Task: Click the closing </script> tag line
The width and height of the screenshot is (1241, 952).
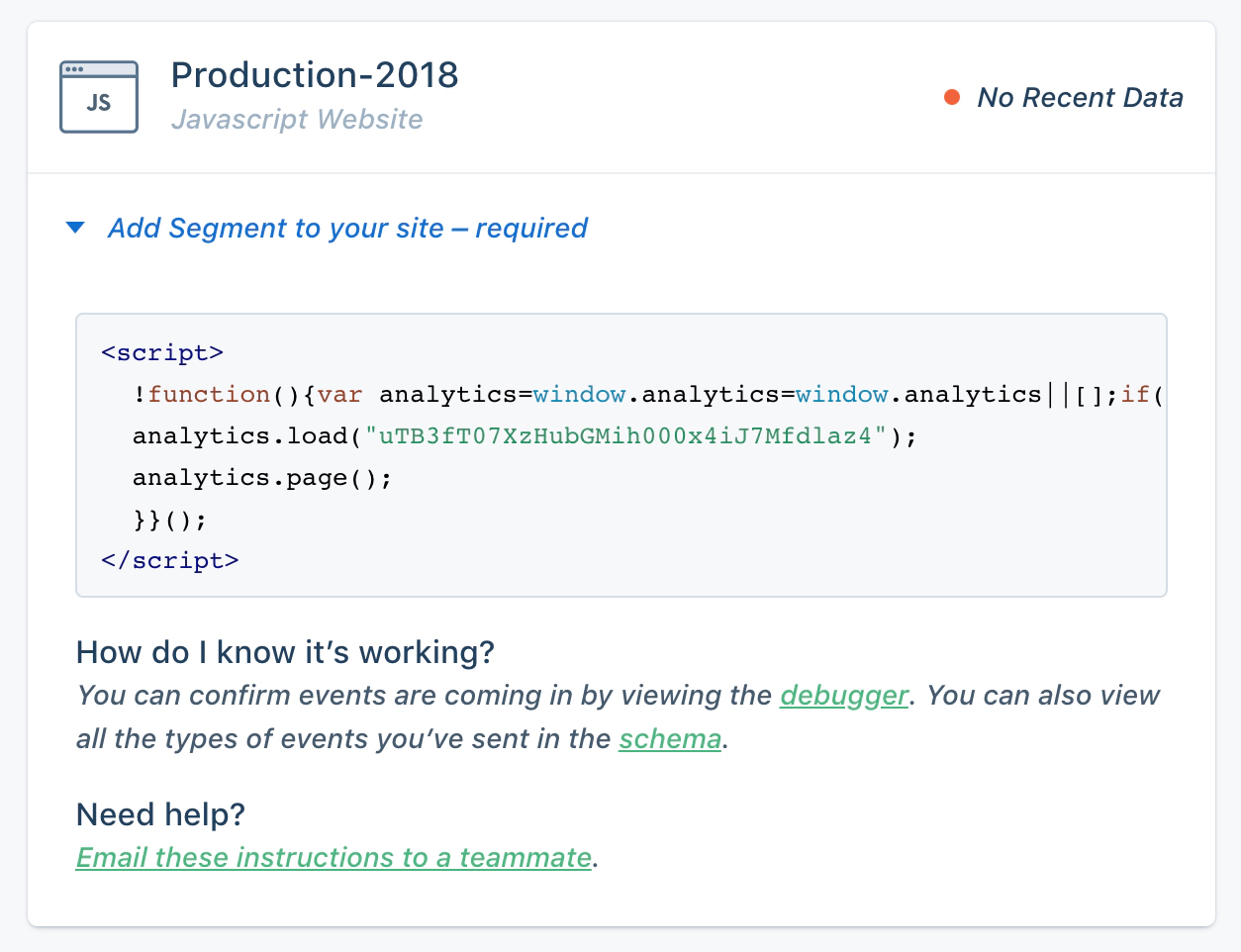Action: (170, 561)
